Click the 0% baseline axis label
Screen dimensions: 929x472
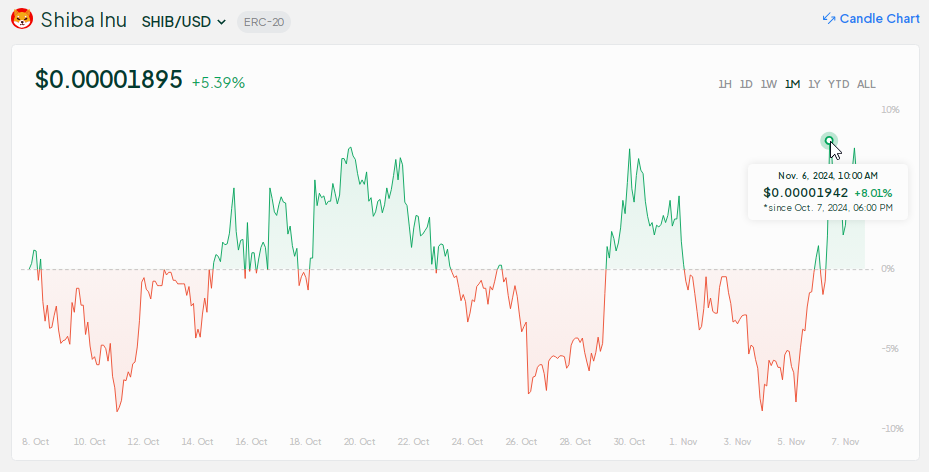coord(888,269)
